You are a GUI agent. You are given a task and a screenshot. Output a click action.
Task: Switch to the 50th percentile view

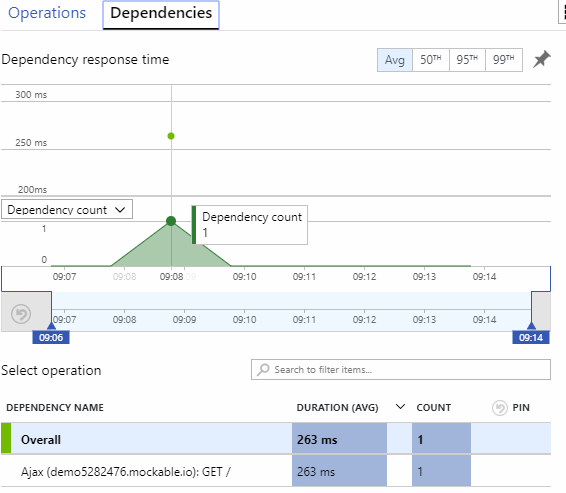431,60
